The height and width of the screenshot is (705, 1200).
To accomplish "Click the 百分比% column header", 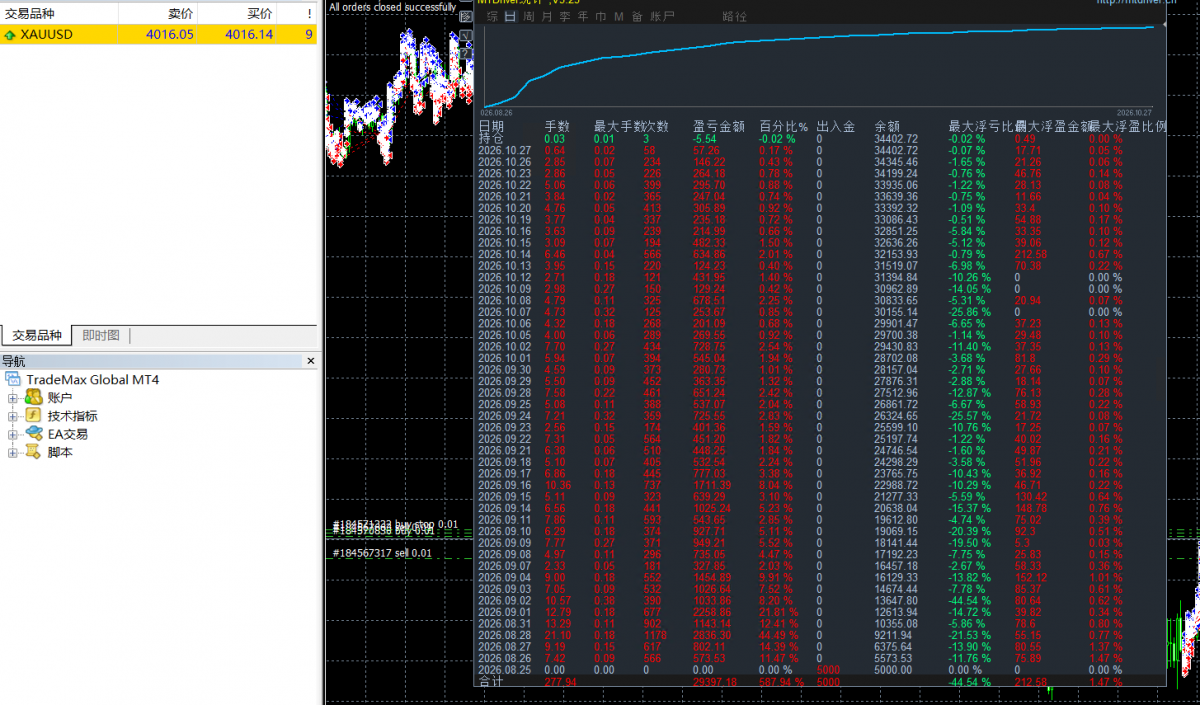I will point(784,126).
